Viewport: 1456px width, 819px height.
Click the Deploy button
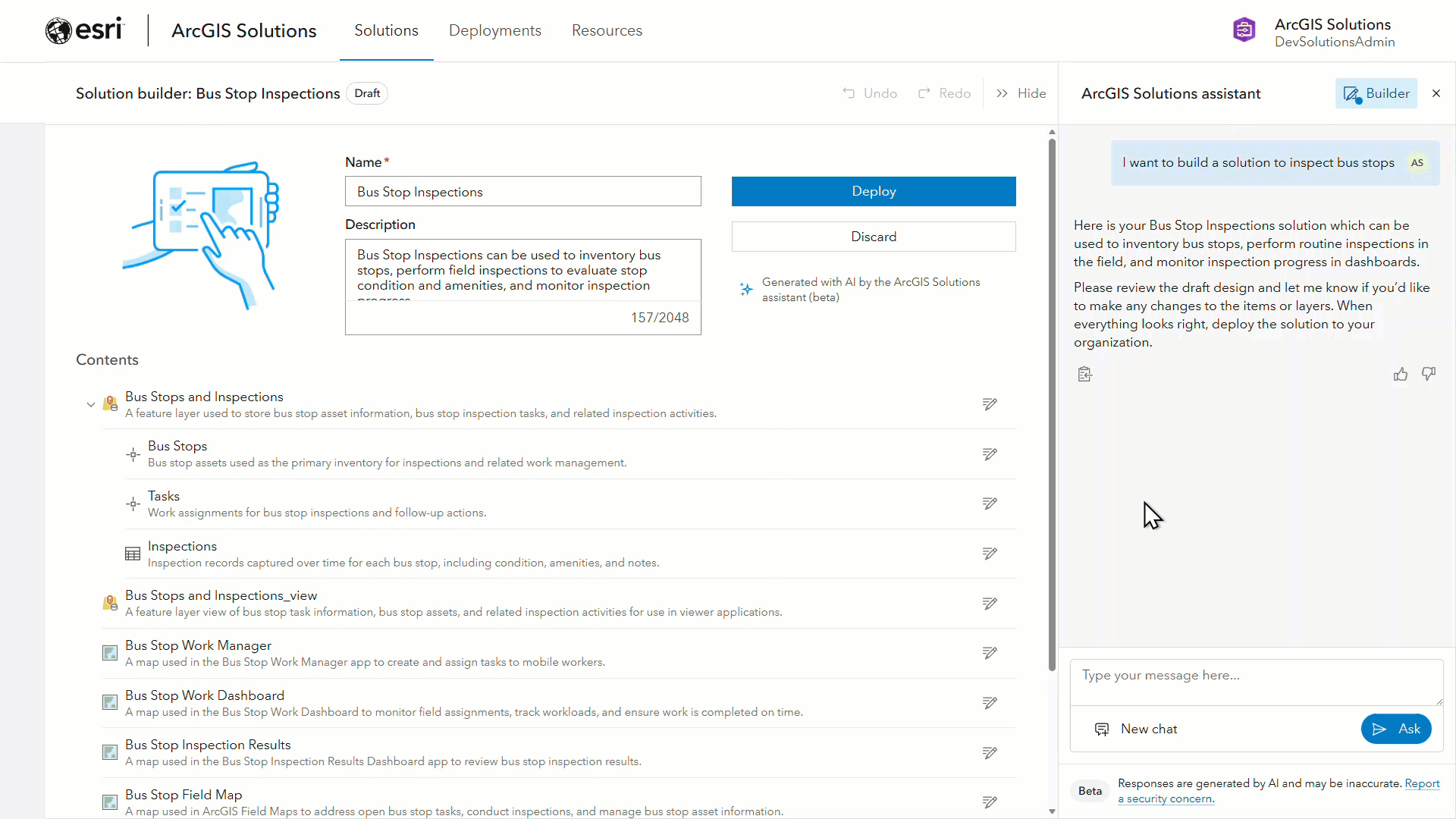[x=874, y=191]
